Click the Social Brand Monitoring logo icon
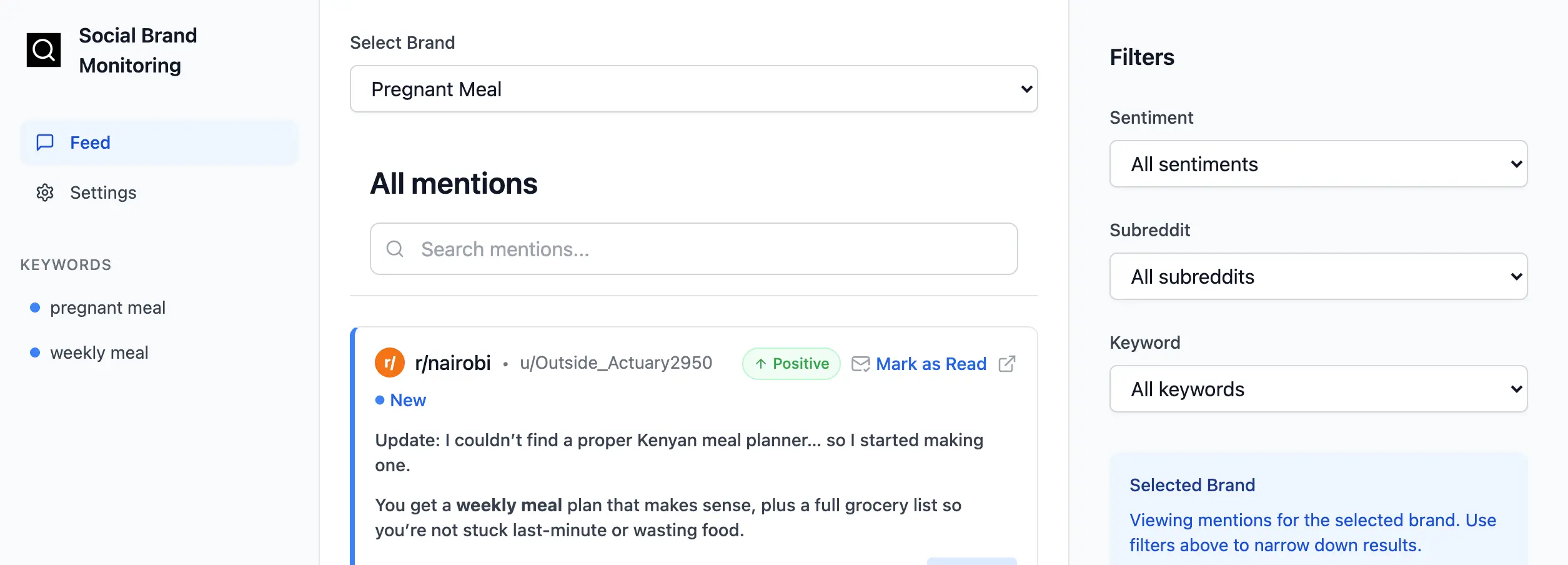Image resolution: width=1568 pixels, height=565 pixels. click(x=44, y=50)
